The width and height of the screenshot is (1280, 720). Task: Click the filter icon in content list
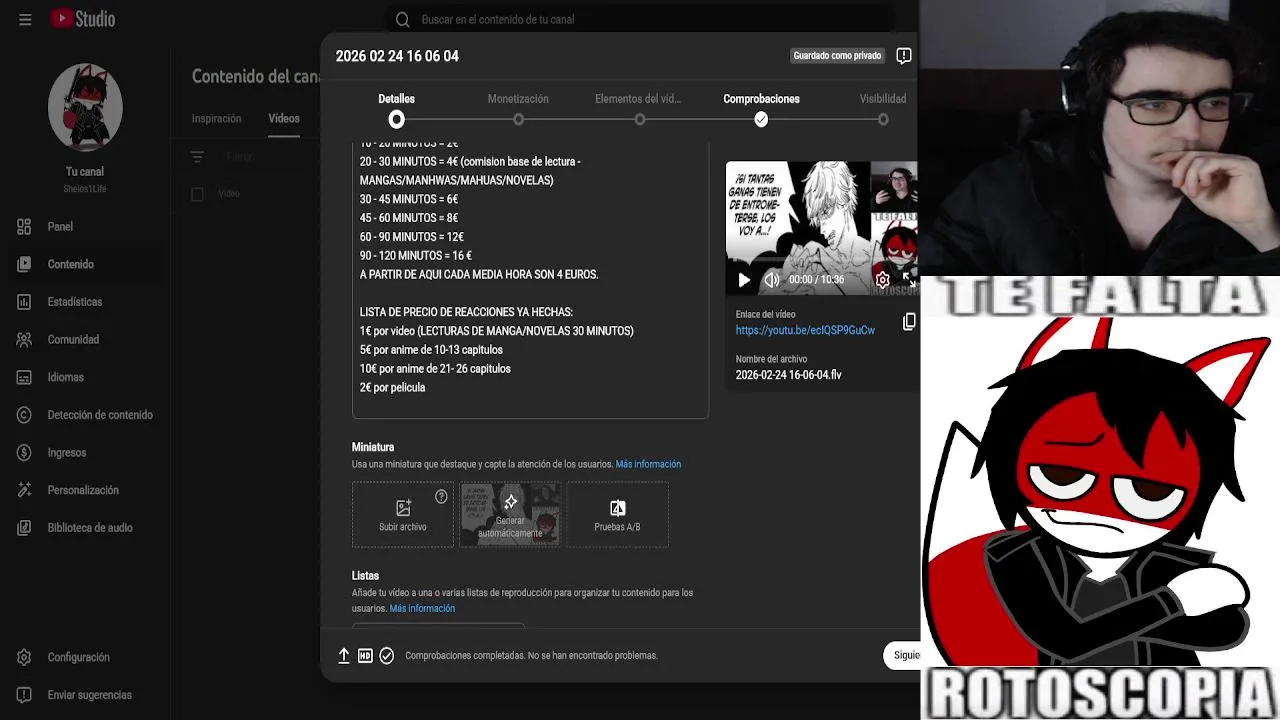coord(197,157)
